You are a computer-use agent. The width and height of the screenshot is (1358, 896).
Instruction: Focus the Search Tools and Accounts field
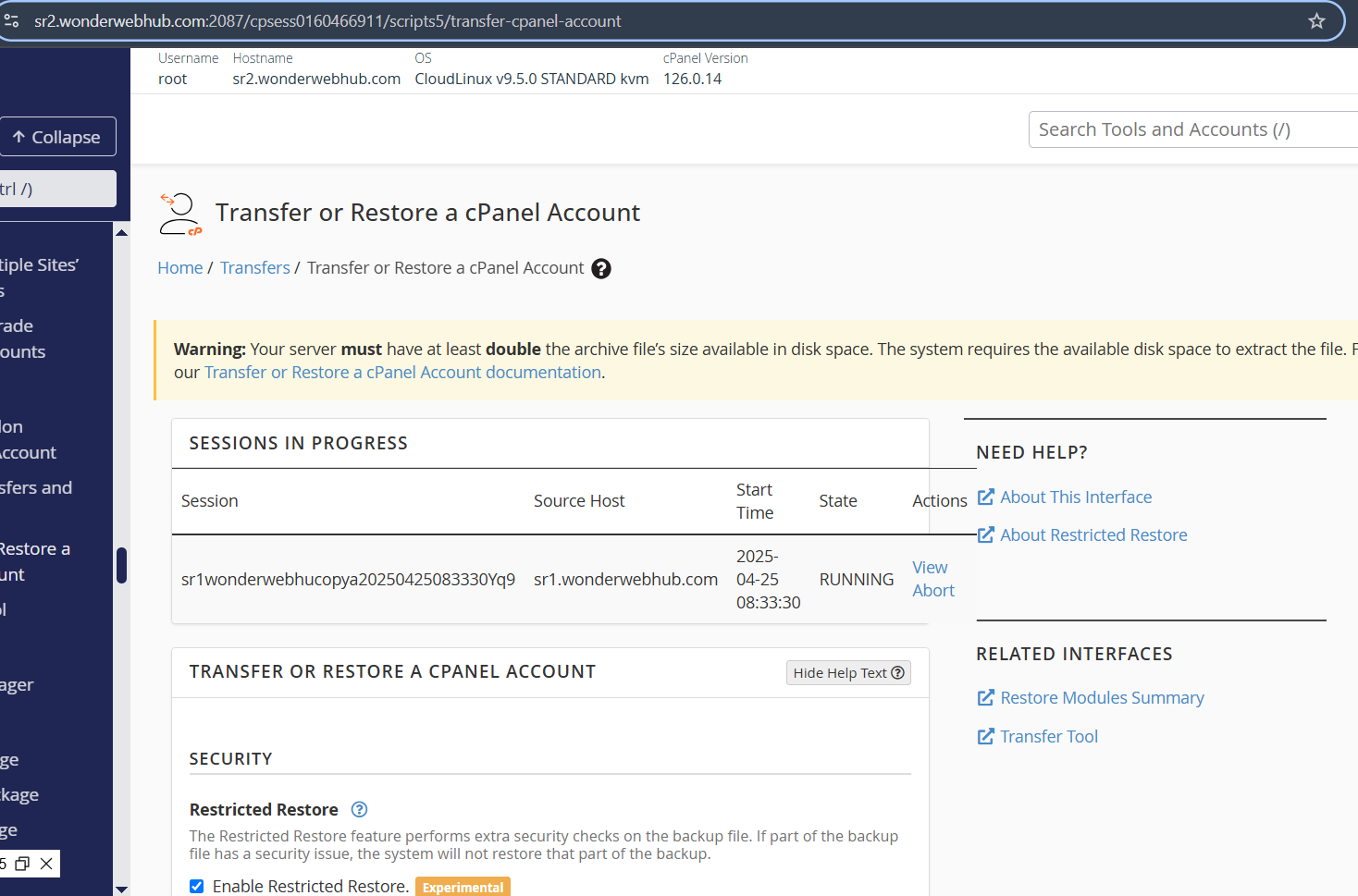pyautogui.click(x=1193, y=129)
